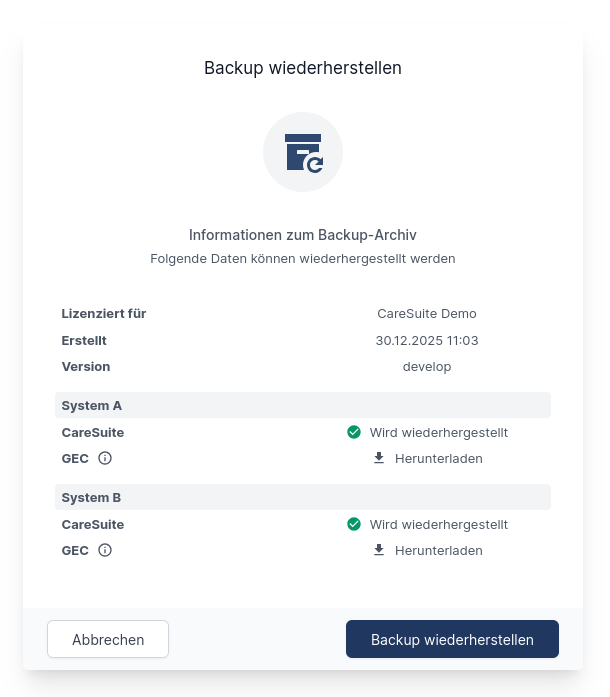This screenshot has width=610, height=697.
Task: Click the info icon next to GEC under System A
Action: point(105,459)
